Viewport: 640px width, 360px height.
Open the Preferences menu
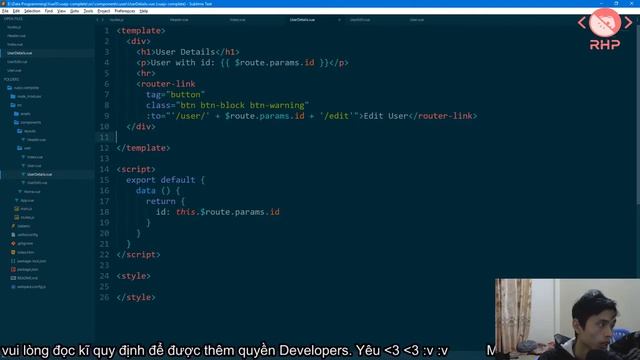(124, 11)
